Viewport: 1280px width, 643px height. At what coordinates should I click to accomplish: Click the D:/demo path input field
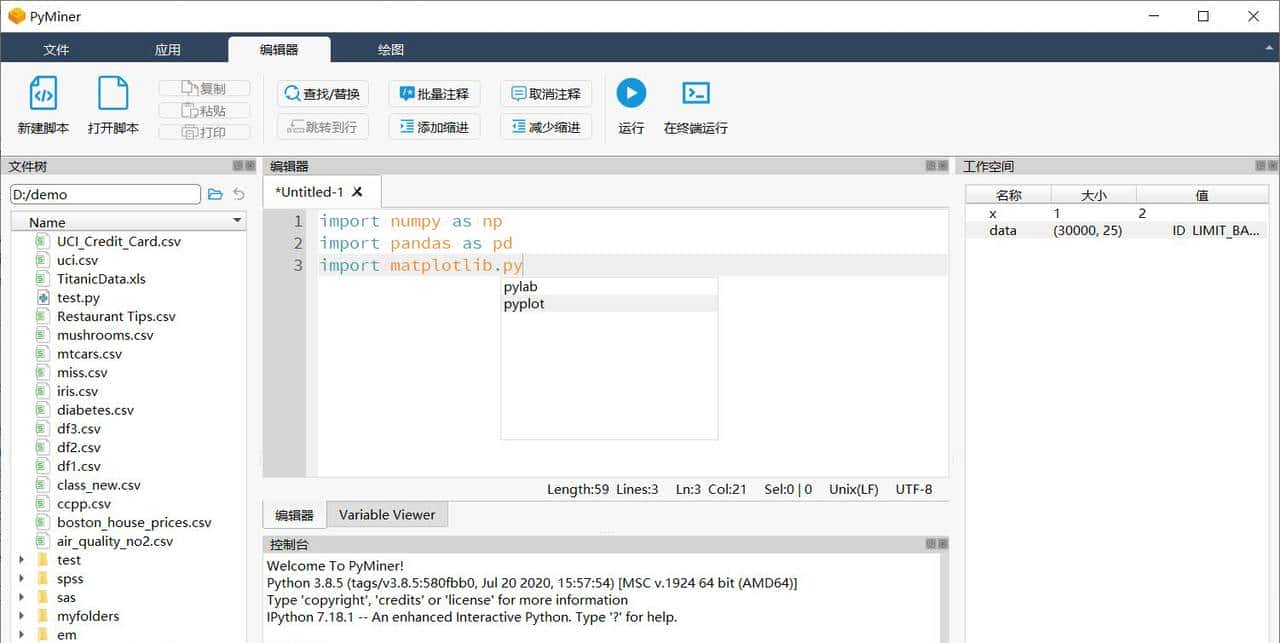coord(105,194)
